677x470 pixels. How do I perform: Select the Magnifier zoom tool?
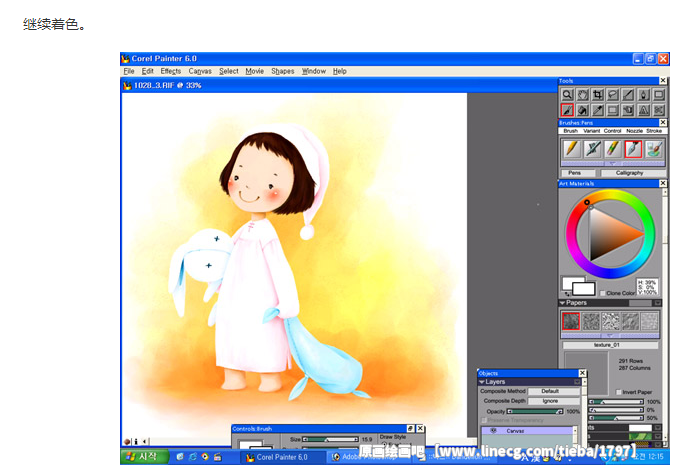click(x=567, y=95)
